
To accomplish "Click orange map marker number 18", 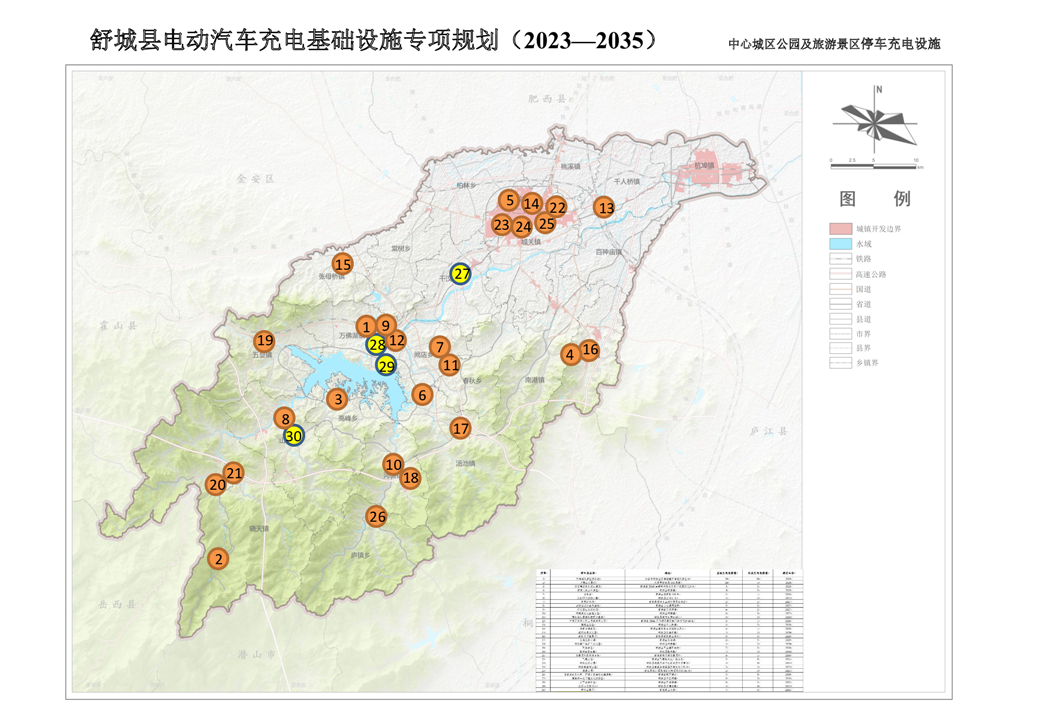I will pyautogui.click(x=410, y=478).
